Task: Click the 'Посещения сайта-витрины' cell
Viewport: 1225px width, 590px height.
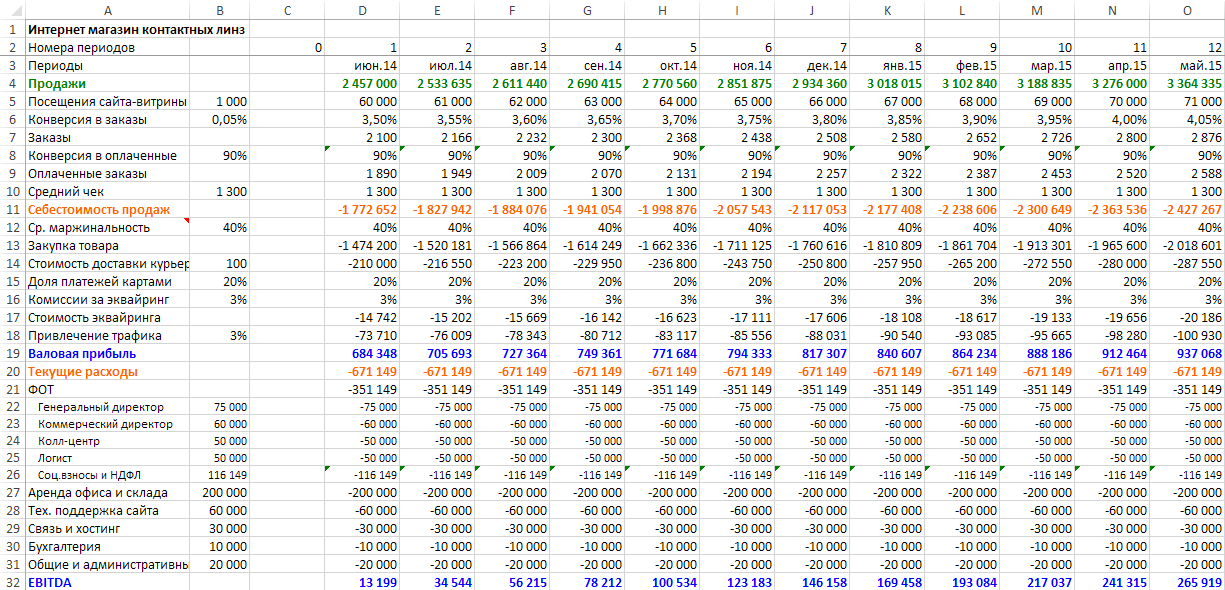Action: click(107, 101)
